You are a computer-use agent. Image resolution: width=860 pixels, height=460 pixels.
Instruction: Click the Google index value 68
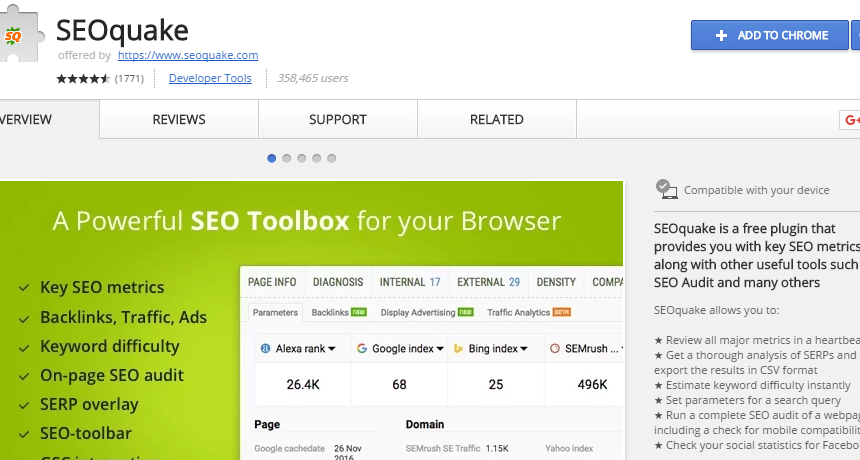click(x=399, y=384)
